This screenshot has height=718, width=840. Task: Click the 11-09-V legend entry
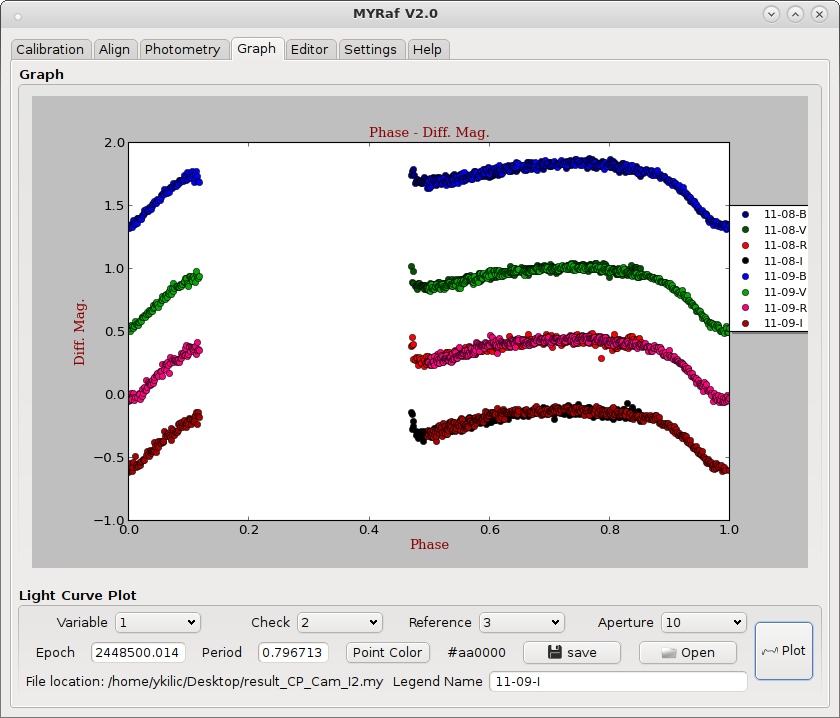[774, 292]
